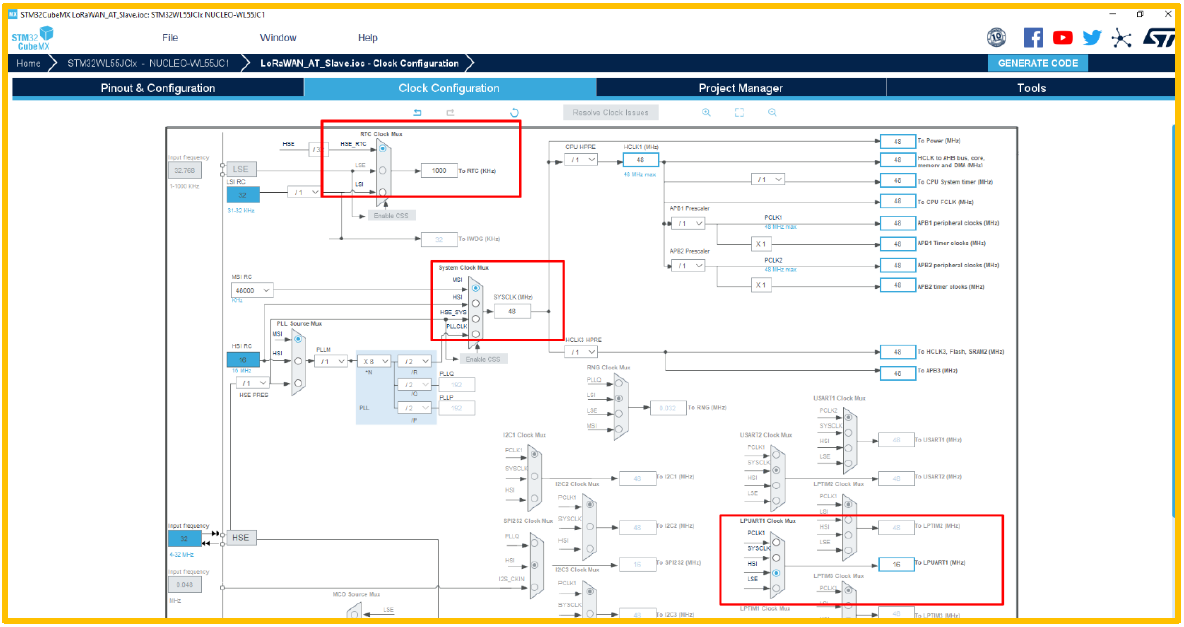This screenshot has height=627, width=1184.
Task: Select PLLCLK radio in System Clock Mux
Action: click(476, 334)
